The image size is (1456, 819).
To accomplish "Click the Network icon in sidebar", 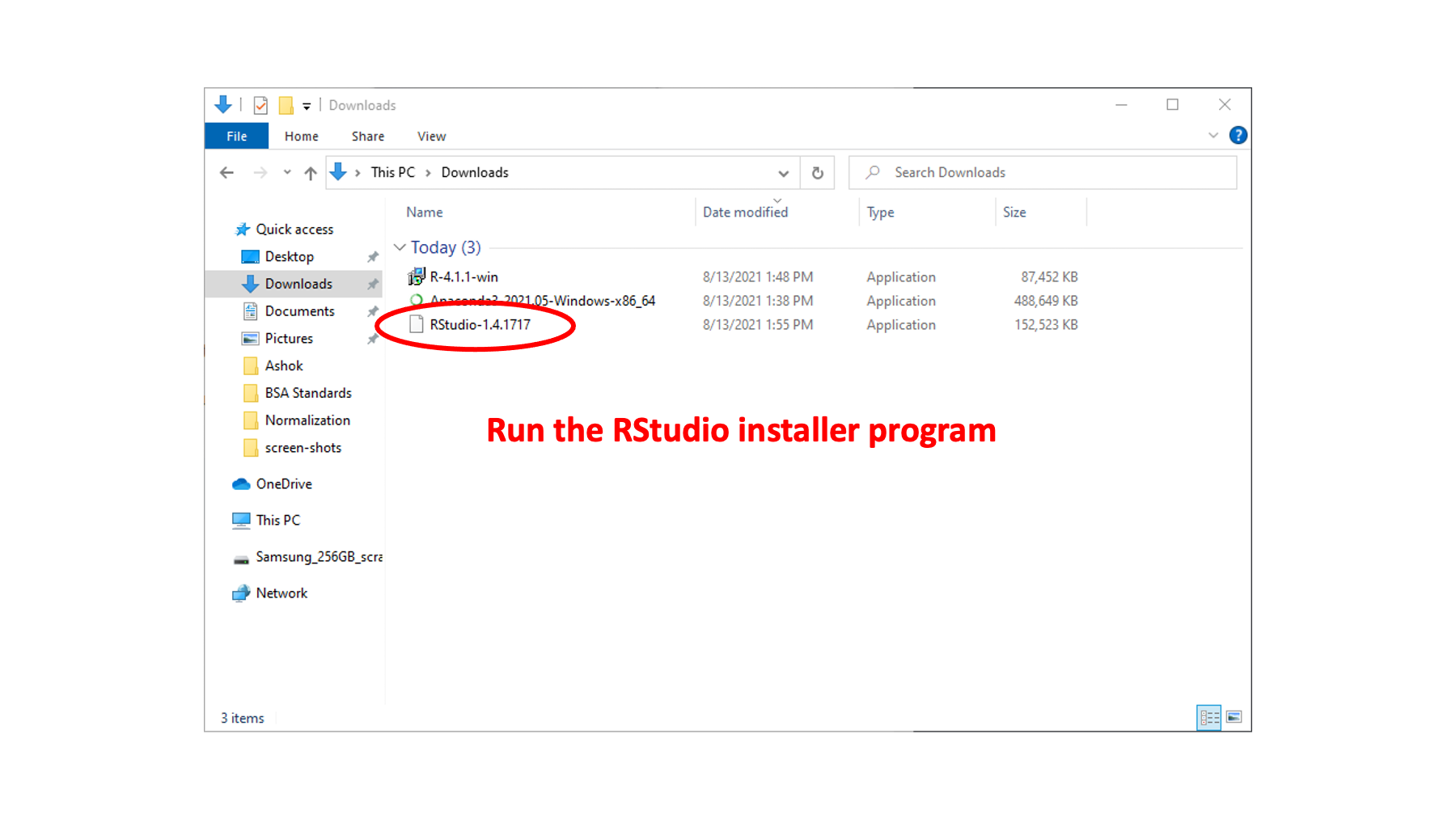I will tap(241, 593).
